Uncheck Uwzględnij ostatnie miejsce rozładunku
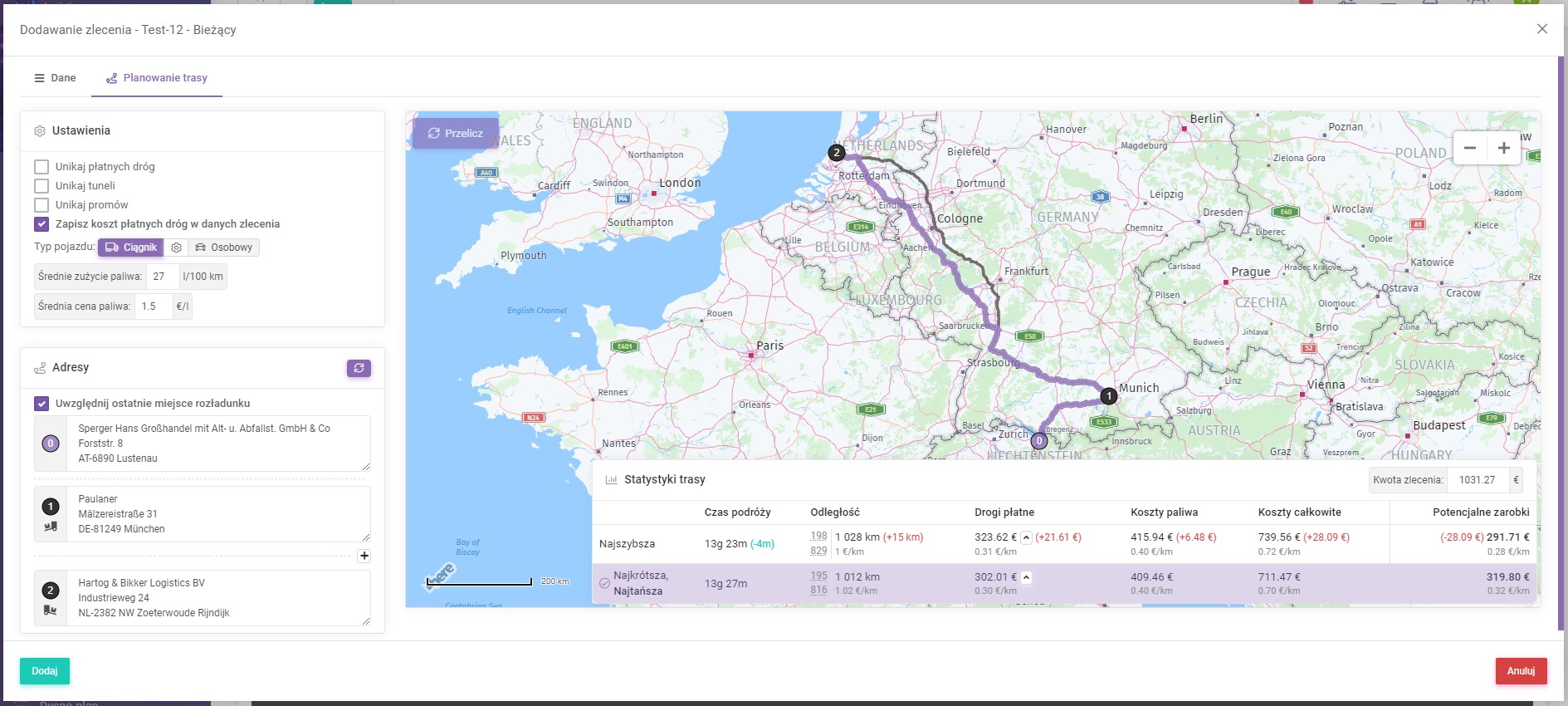1568x706 pixels. (42, 404)
